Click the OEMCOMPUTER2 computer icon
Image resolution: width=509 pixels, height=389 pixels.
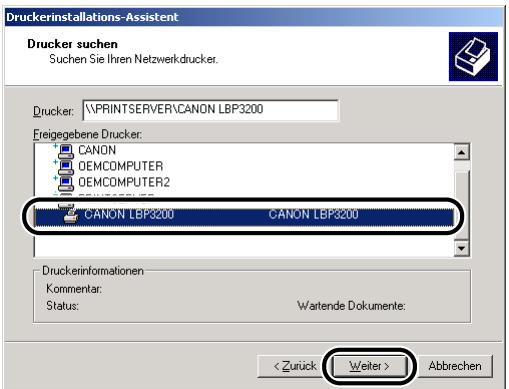pos(66,183)
